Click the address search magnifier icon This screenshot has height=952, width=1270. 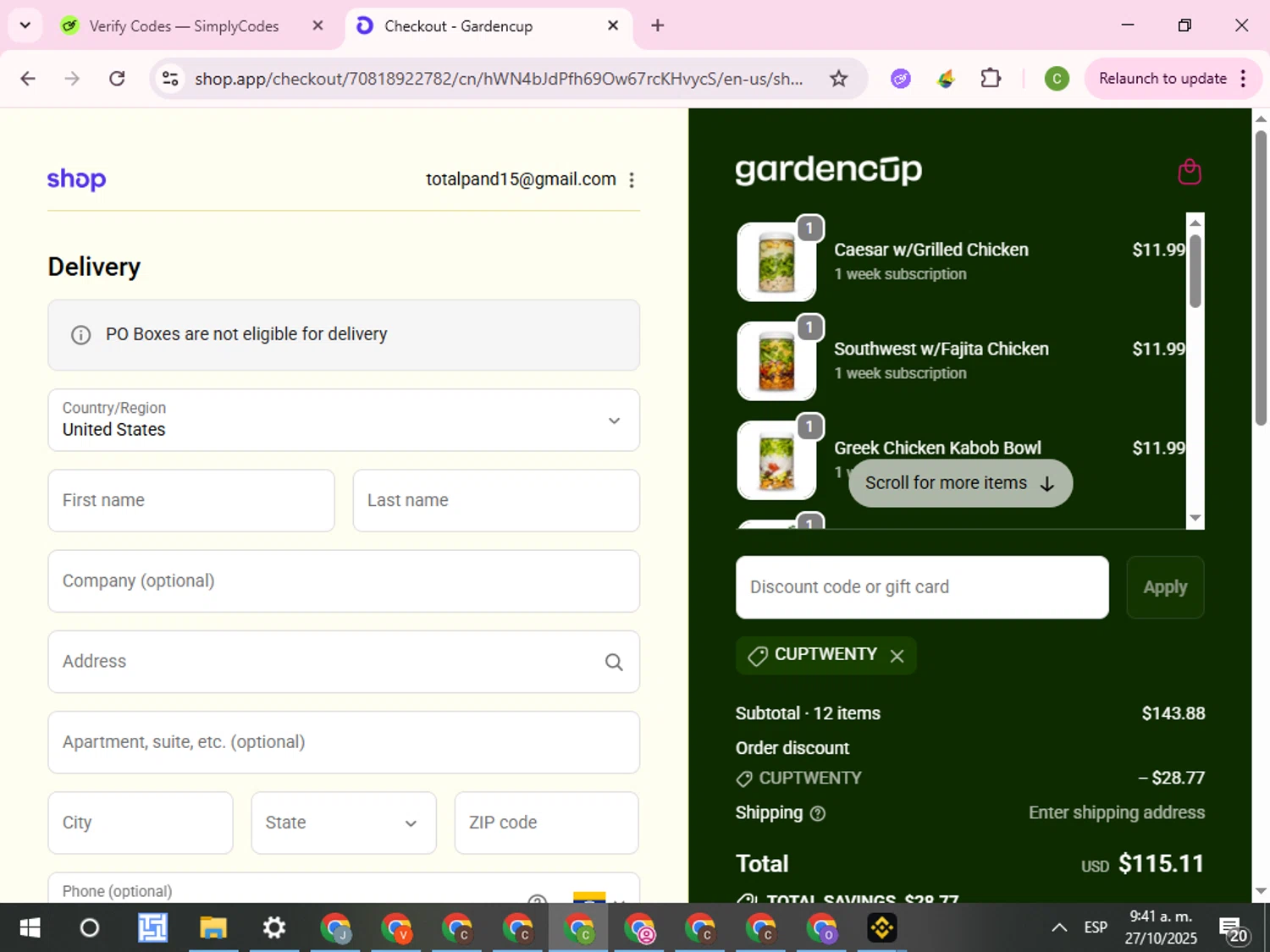pyautogui.click(x=614, y=662)
